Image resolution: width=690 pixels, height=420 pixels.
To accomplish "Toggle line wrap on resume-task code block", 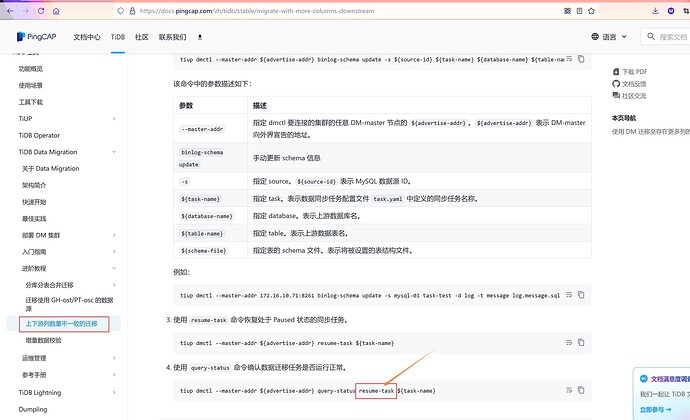I will click(569, 343).
